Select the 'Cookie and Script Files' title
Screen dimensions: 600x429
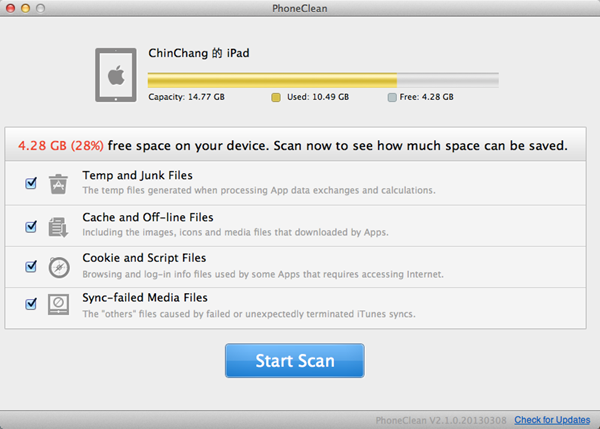144,258
